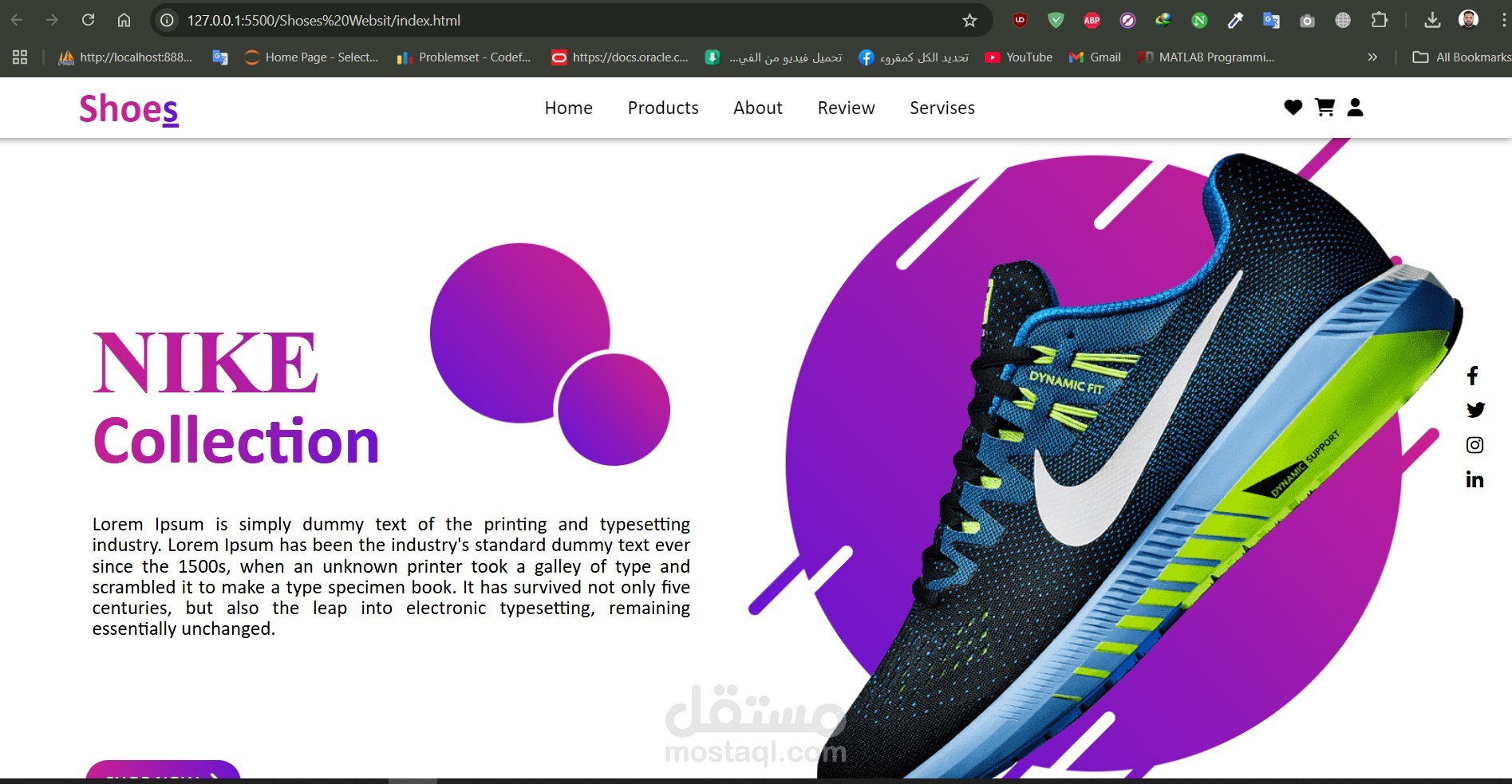Open the Google Translate extension icon
Viewport: 1512px width, 784px height.
coord(1271,20)
